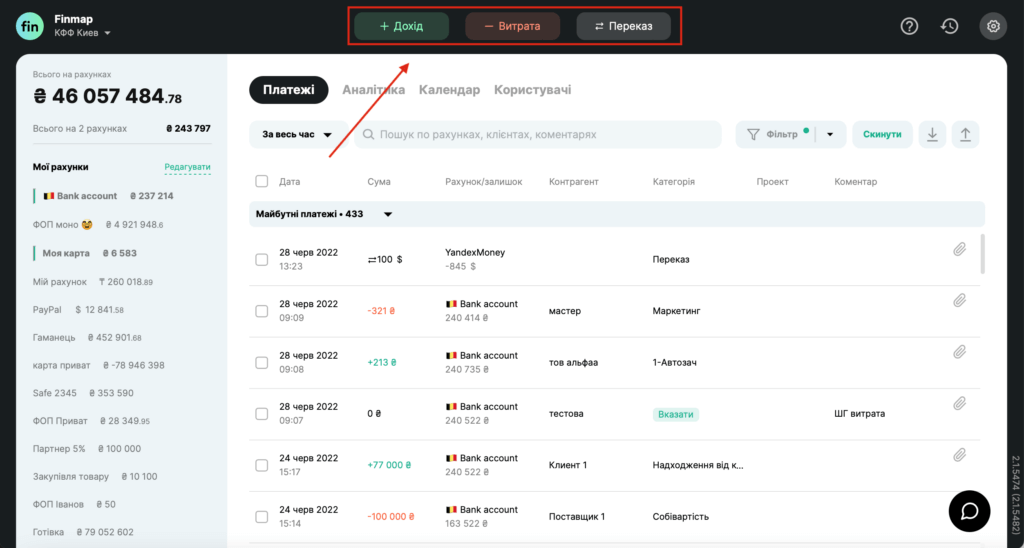The image size is (1024, 548).
Task: Open the history clock icon
Action: tap(950, 26)
